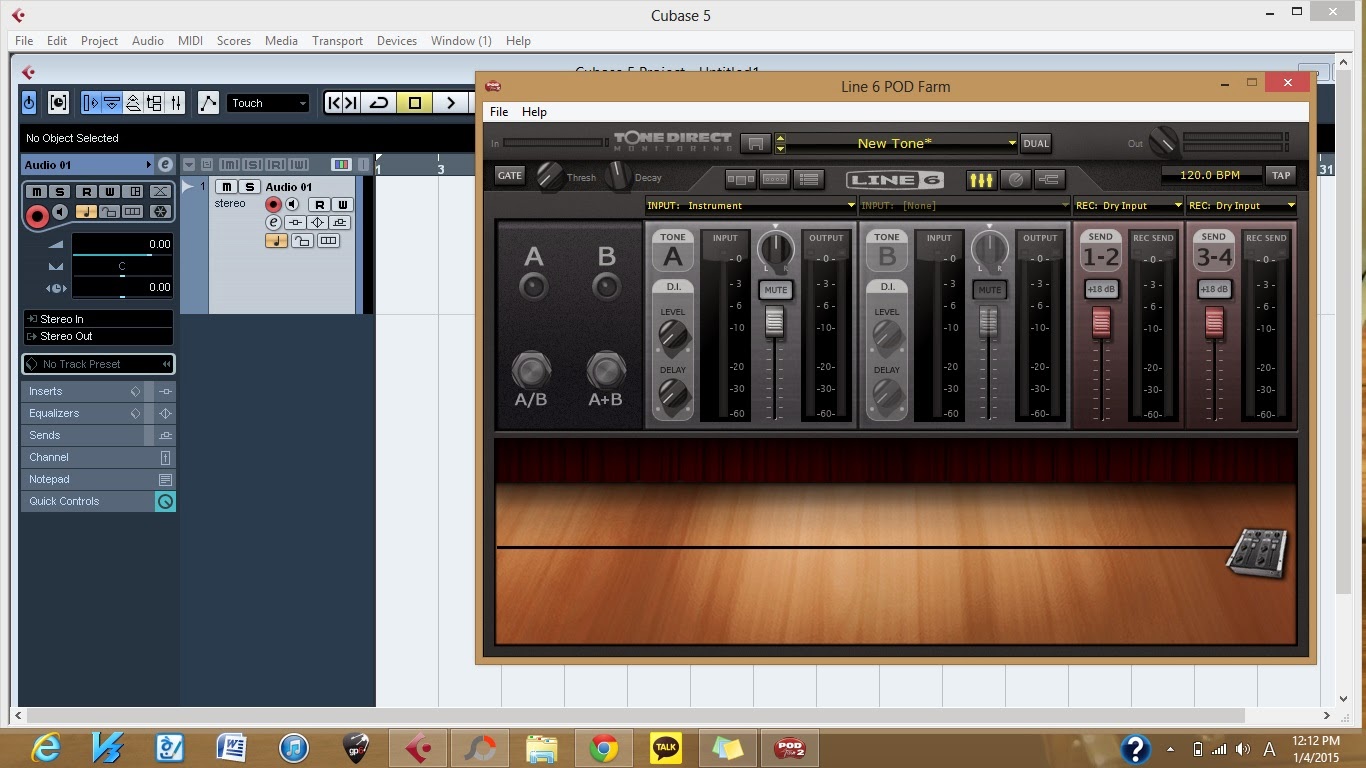
Task: Toggle Monitor speaker button in Inspector
Action: coord(60,212)
